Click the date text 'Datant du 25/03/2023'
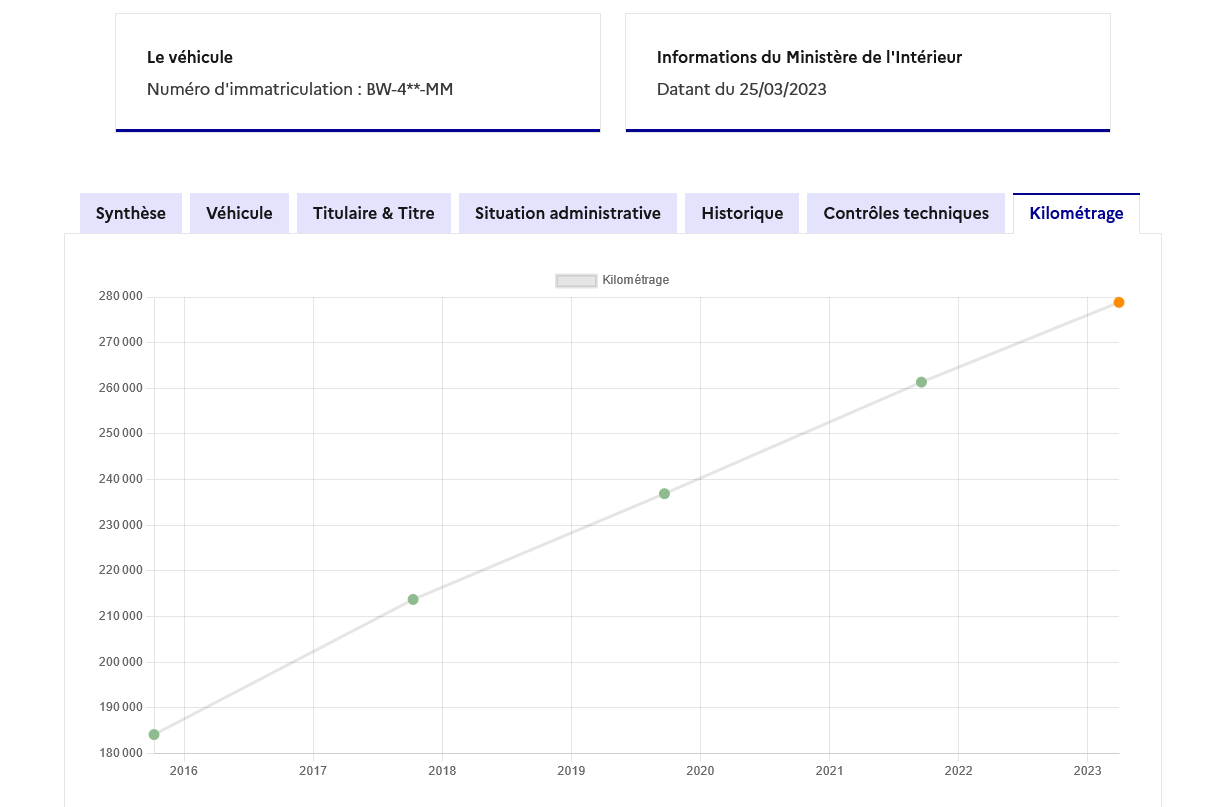Viewport: 1224px width, 807px height. [x=741, y=89]
